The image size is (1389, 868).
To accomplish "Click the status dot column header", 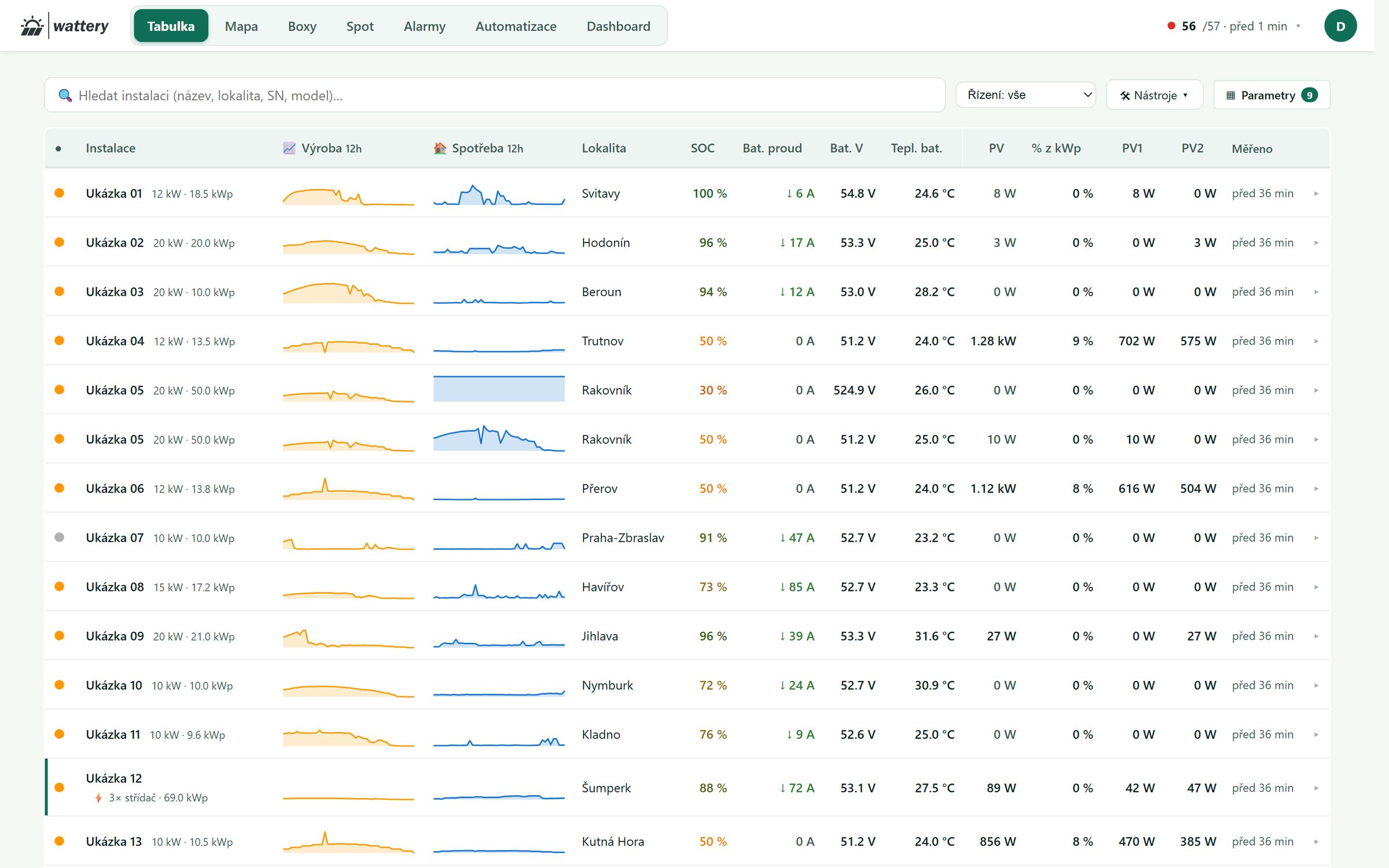I will pos(58,149).
